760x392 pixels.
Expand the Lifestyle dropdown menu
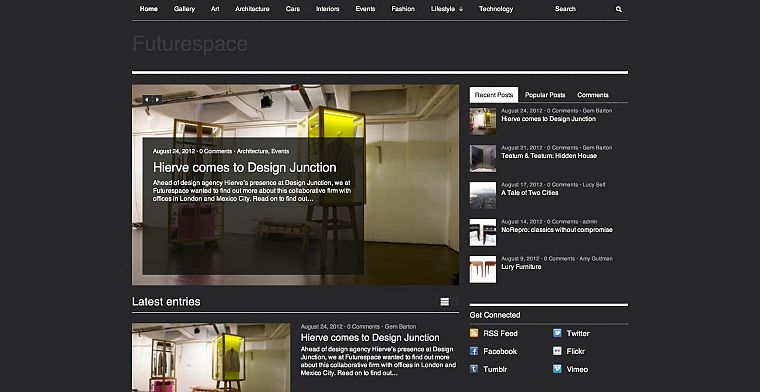pyautogui.click(x=446, y=9)
